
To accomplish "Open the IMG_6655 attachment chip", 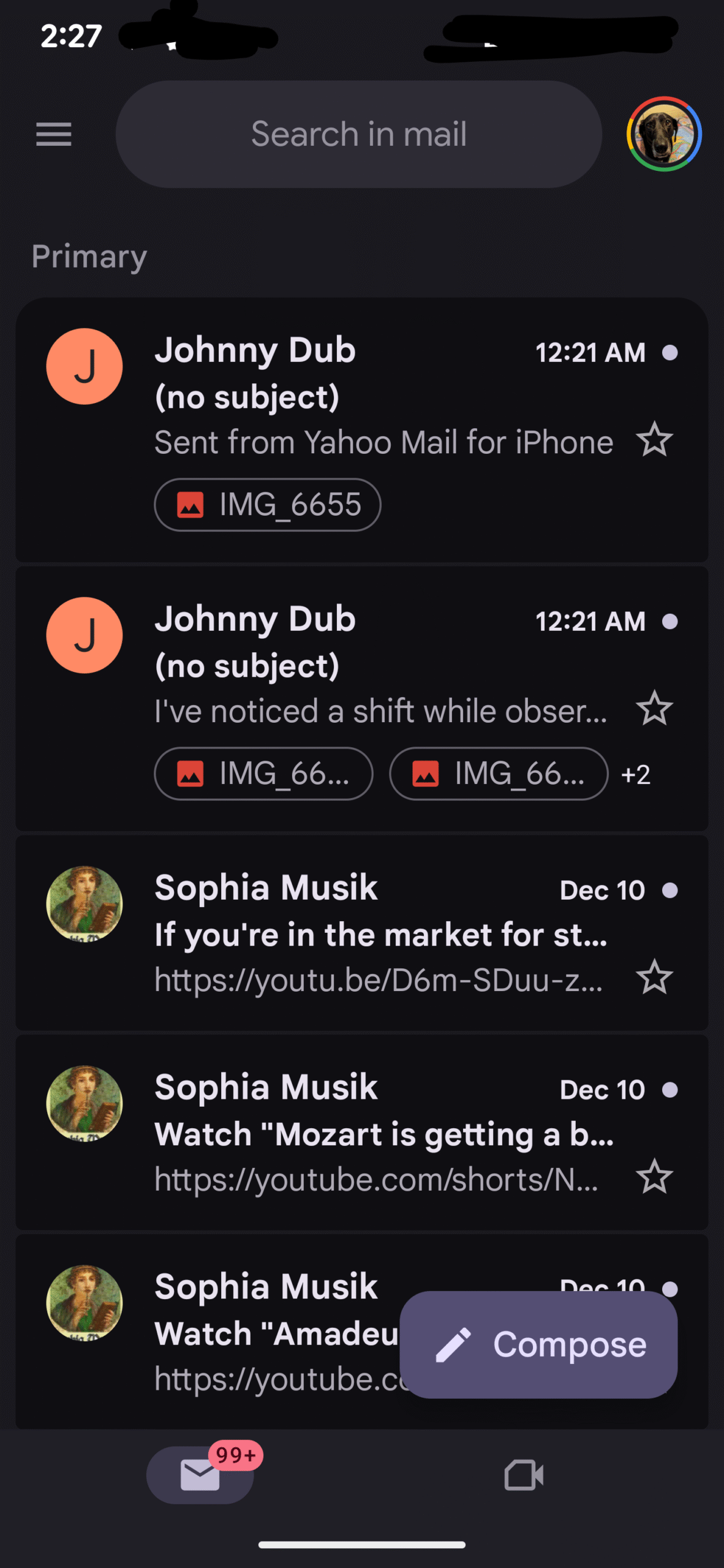I will pos(267,505).
